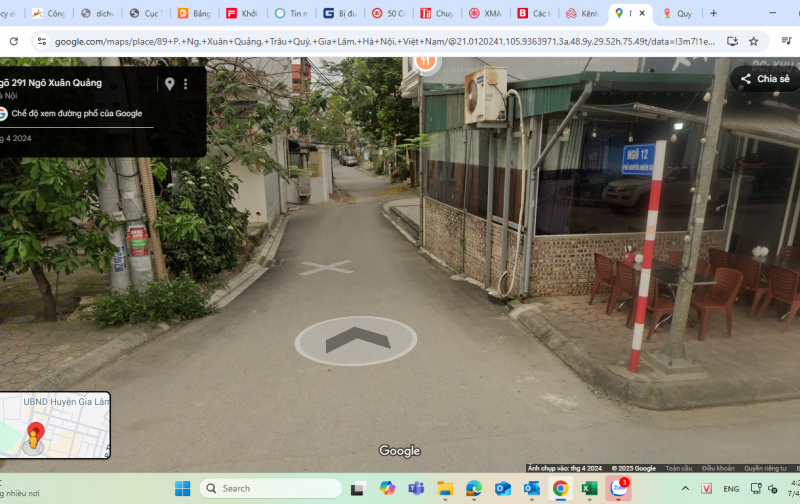The width and height of the screenshot is (800, 504).
Task: Switch to the Các t tab
Action: coord(534,13)
